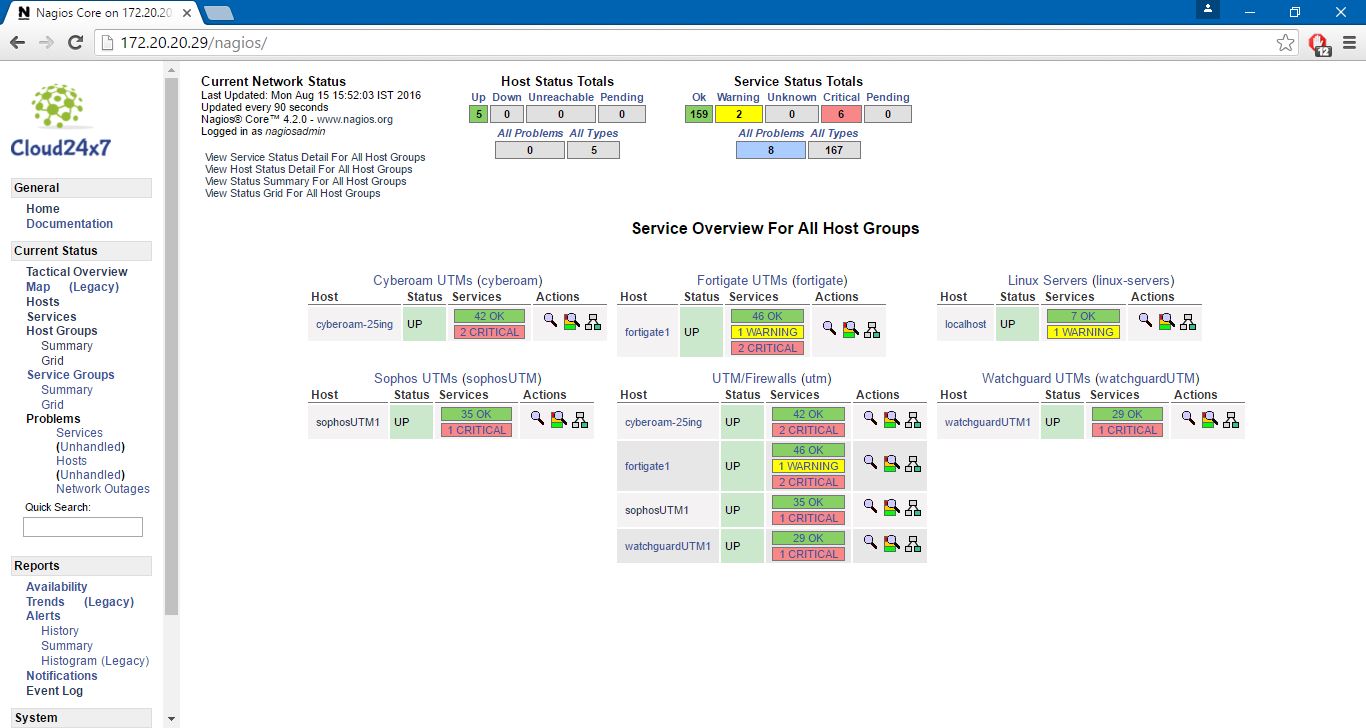Open Host Groups Grid view in sidebar
Screen dimensions: 1366x728
tap(52, 361)
